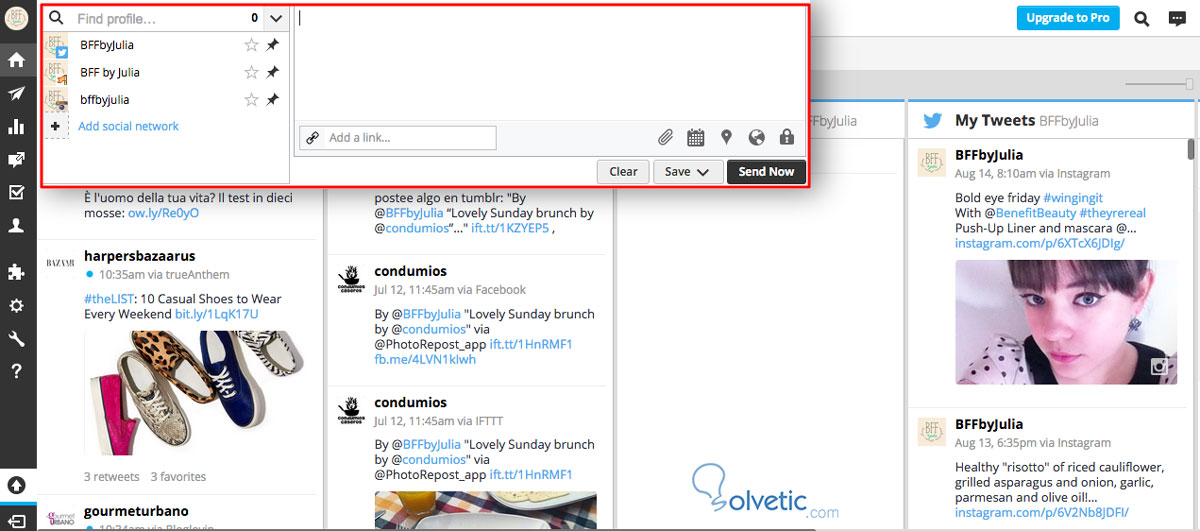Click the location pin icon in composer
Viewport: 1200px width, 531px height.
(726, 138)
